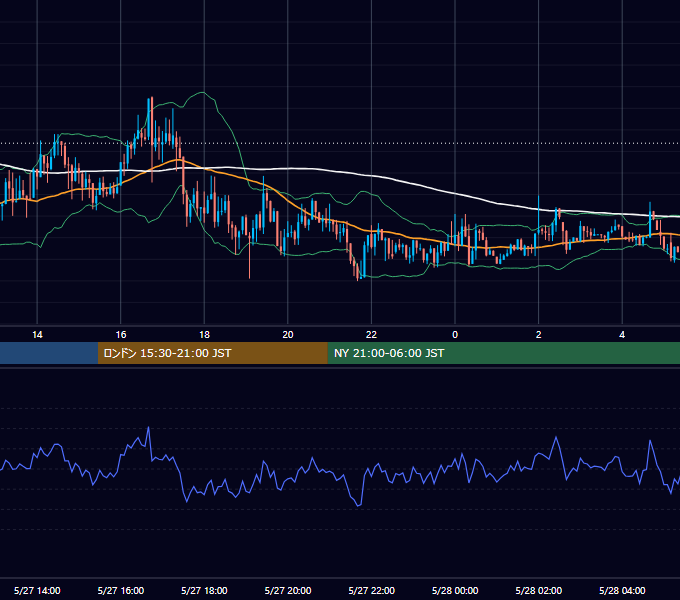Click the hour 18 axis label
This screenshot has height=600, width=680.
[x=204, y=335]
